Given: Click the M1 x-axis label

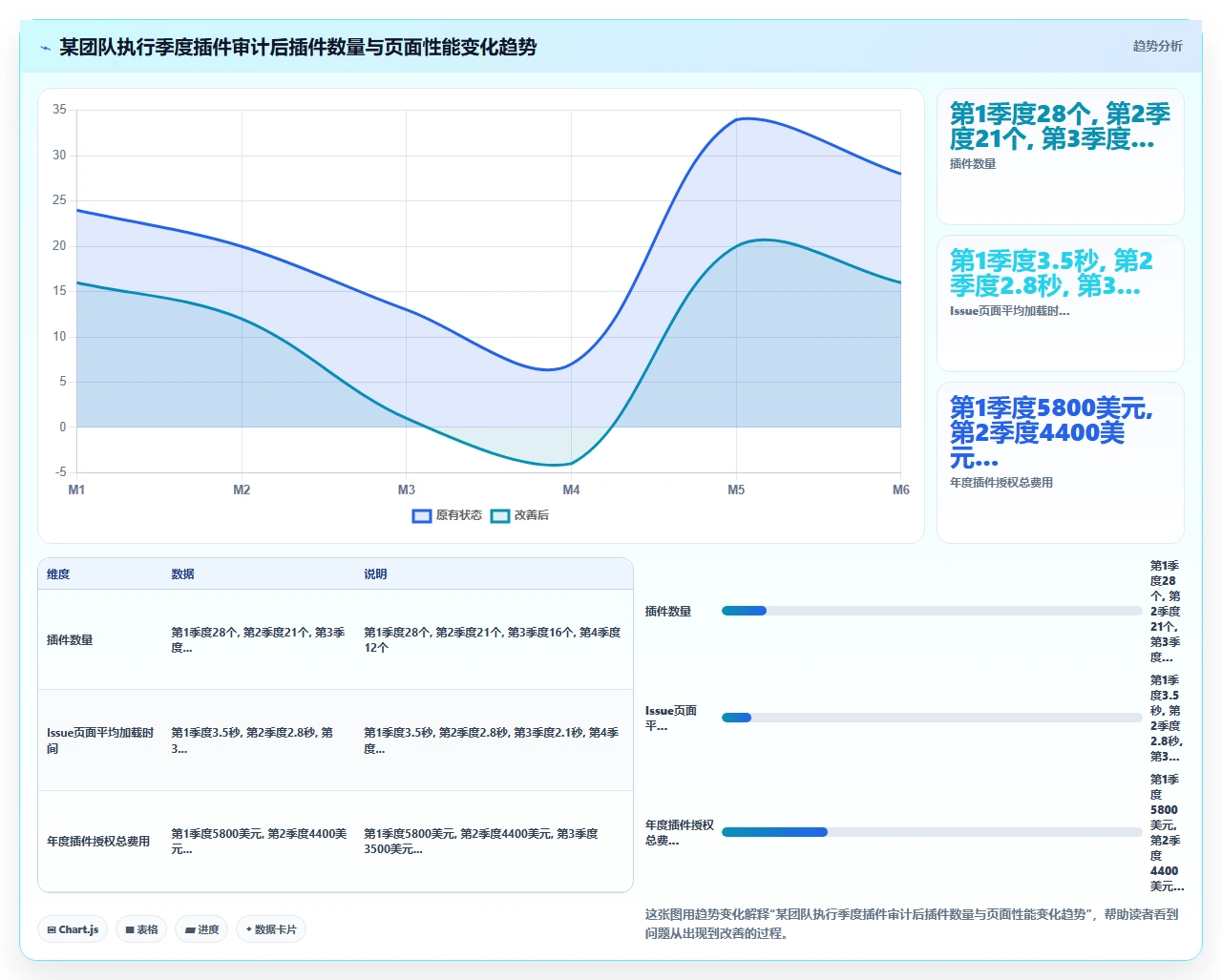Looking at the screenshot, I should tap(76, 490).
